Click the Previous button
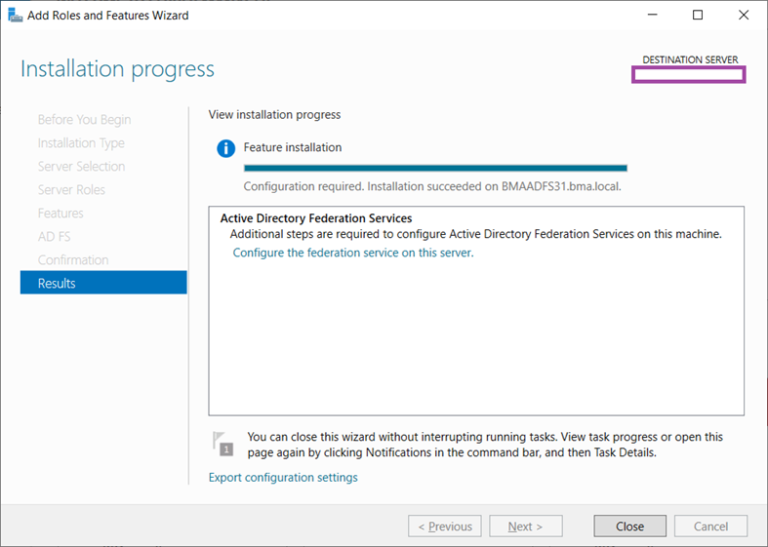Viewport: 768px width, 547px height. click(445, 526)
